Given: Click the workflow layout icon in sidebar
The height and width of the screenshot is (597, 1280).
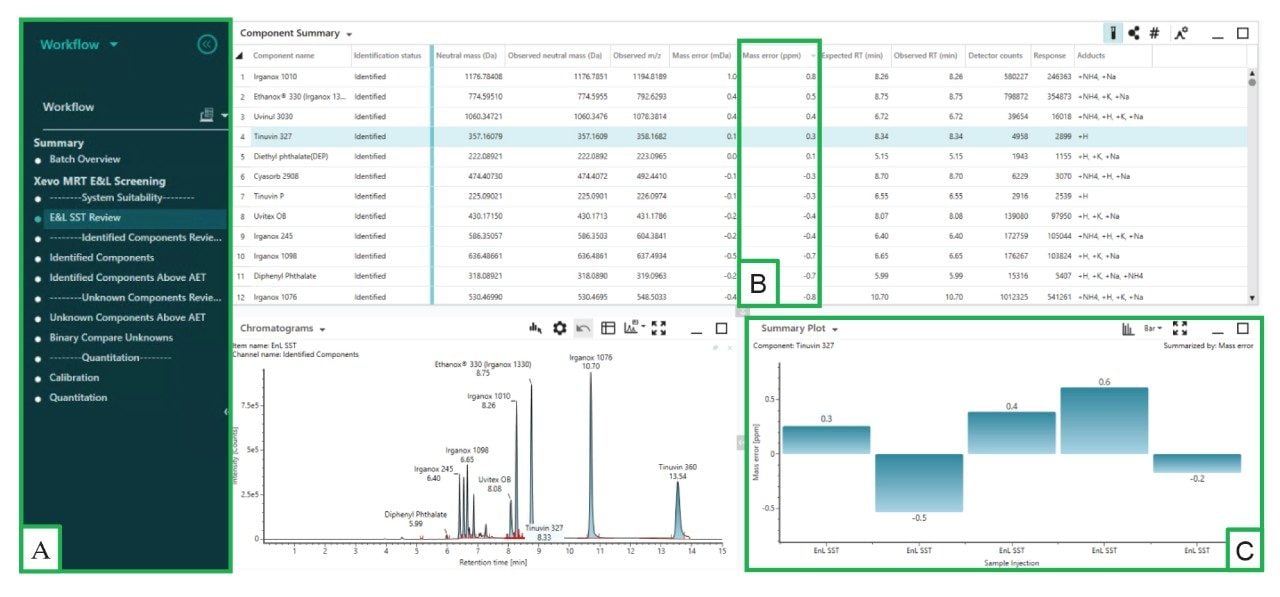Looking at the screenshot, I should click(207, 115).
